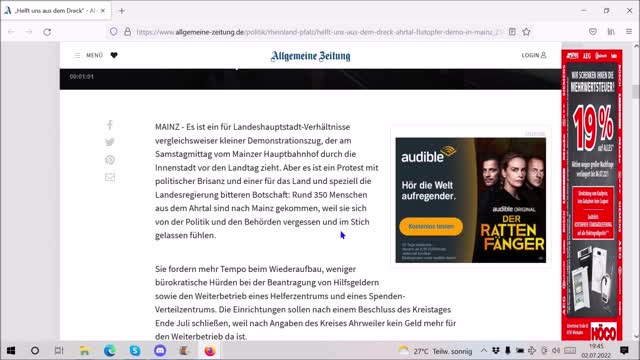Image resolution: width=640 pixels, height=360 pixels.
Task: Click the article paragraph starting 'MAINZ - Es ist'
Action: pos(267,181)
